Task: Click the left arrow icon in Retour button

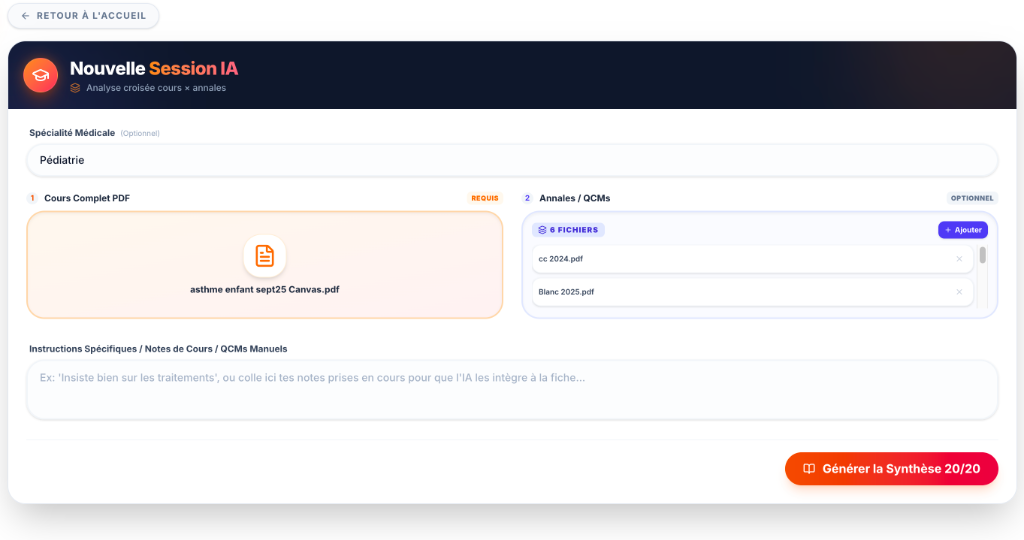Action: point(26,16)
